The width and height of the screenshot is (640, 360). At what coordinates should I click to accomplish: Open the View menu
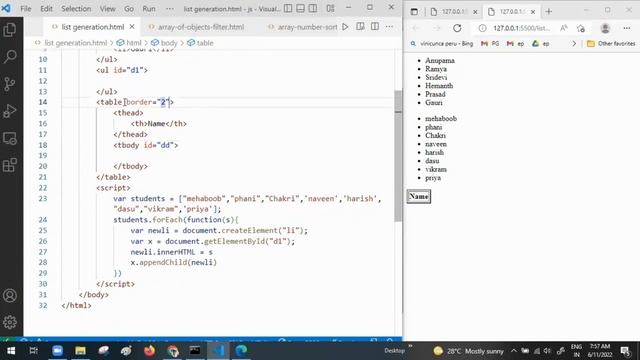click(107, 9)
